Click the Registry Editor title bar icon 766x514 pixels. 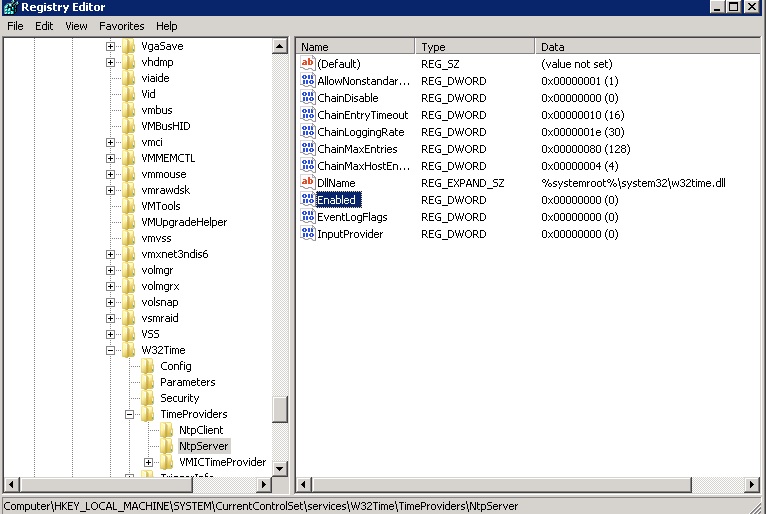click(10, 7)
